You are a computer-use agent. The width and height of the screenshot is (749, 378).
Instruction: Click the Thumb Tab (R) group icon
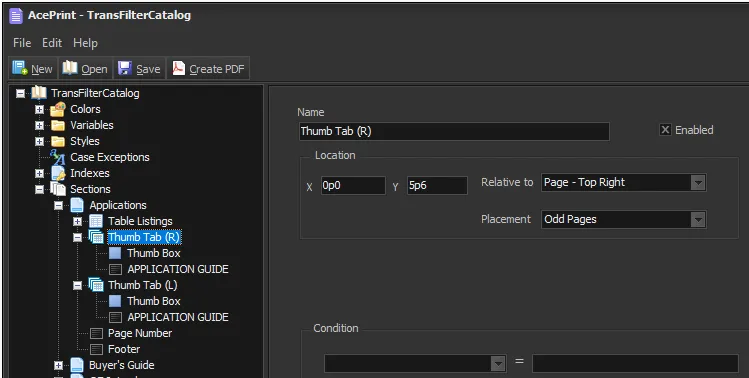coord(96,237)
